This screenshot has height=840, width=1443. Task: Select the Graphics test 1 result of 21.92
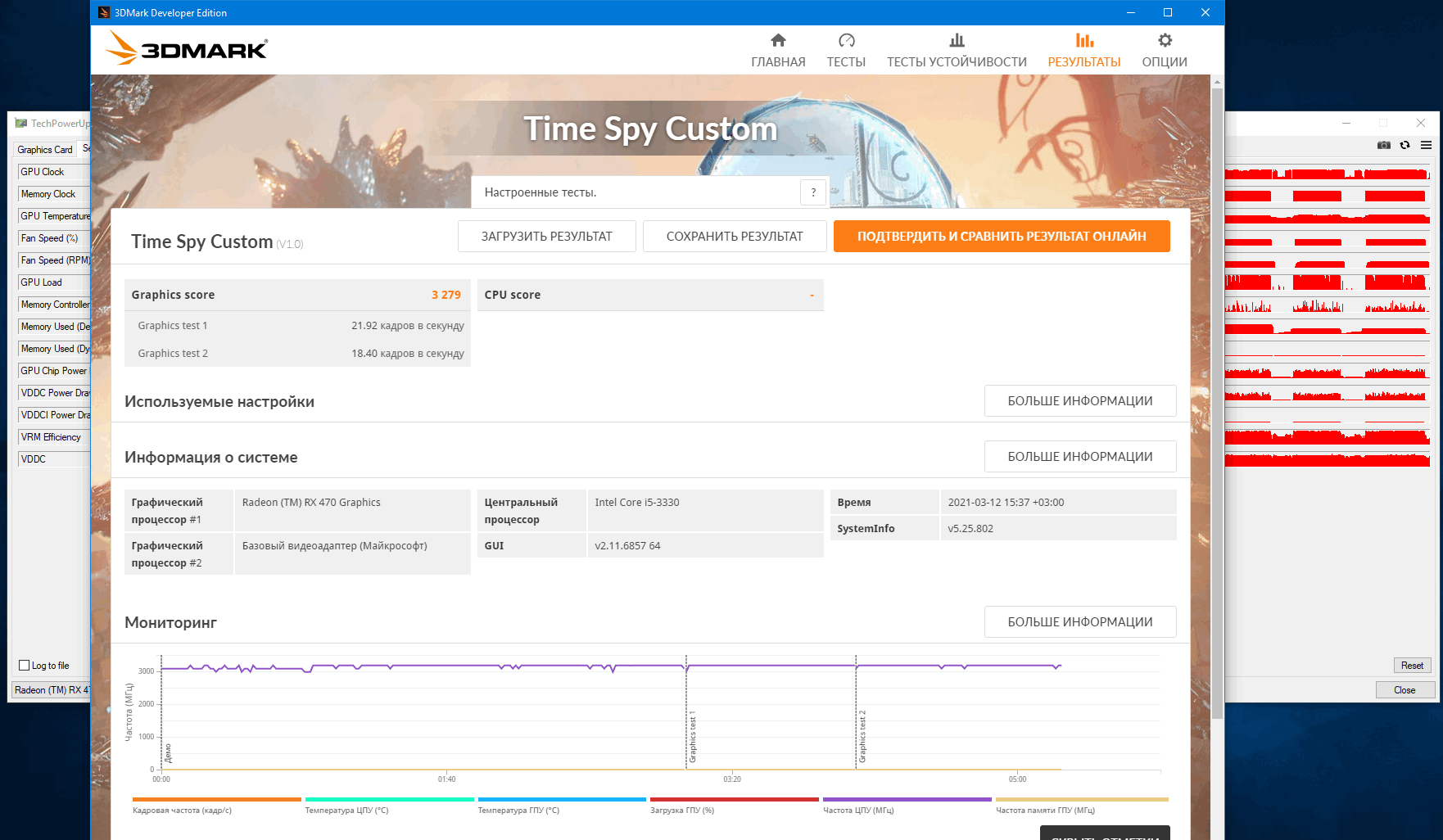[408, 326]
